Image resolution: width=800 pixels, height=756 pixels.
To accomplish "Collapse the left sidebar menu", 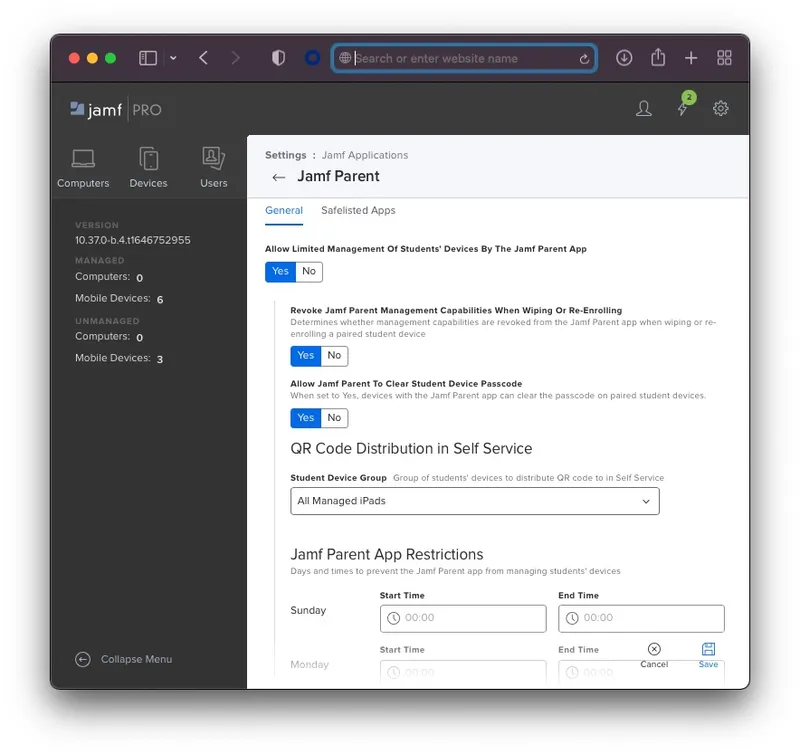I will (x=124, y=659).
